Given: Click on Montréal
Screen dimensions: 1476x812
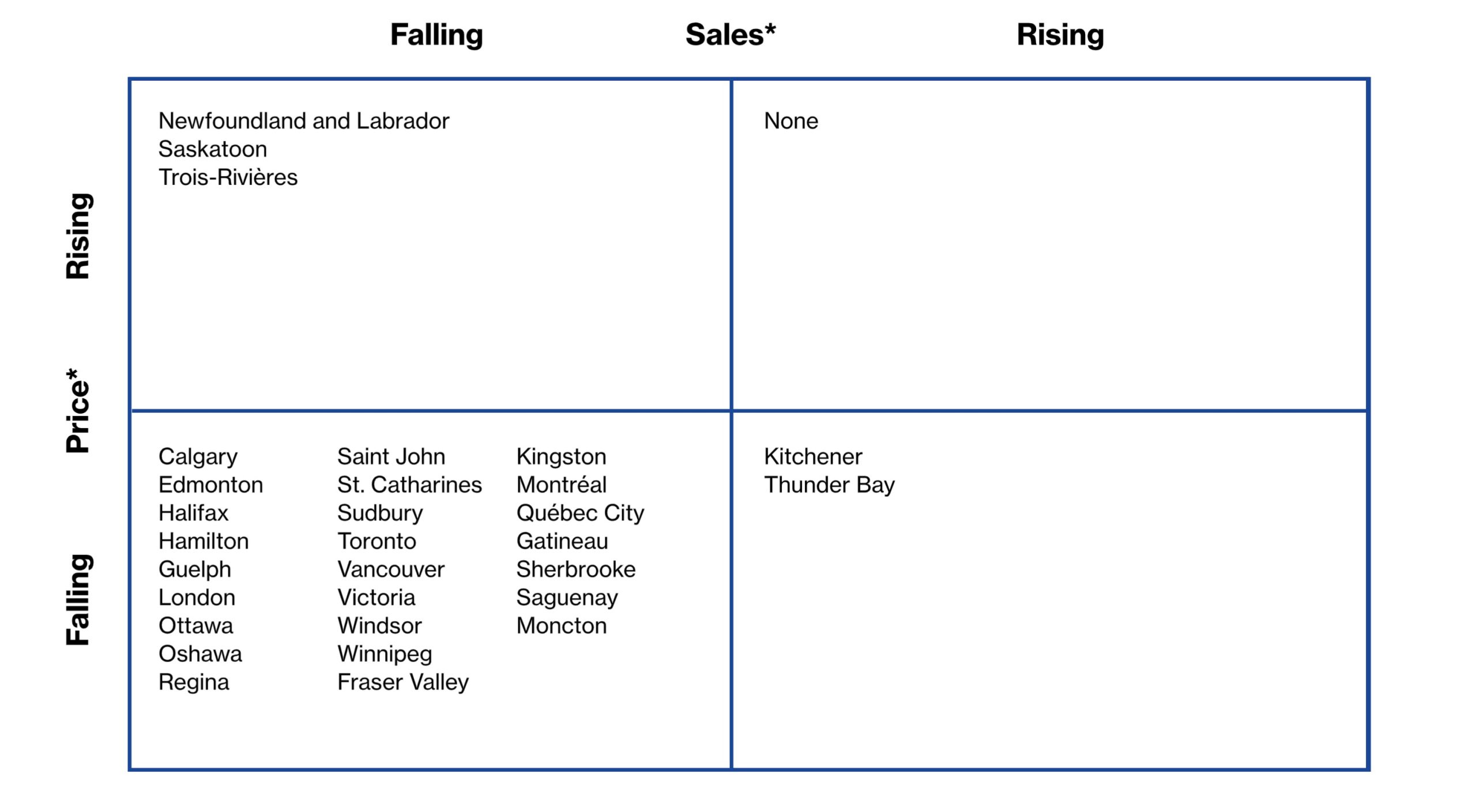Looking at the screenshot, I should click(x=562, y=485).
